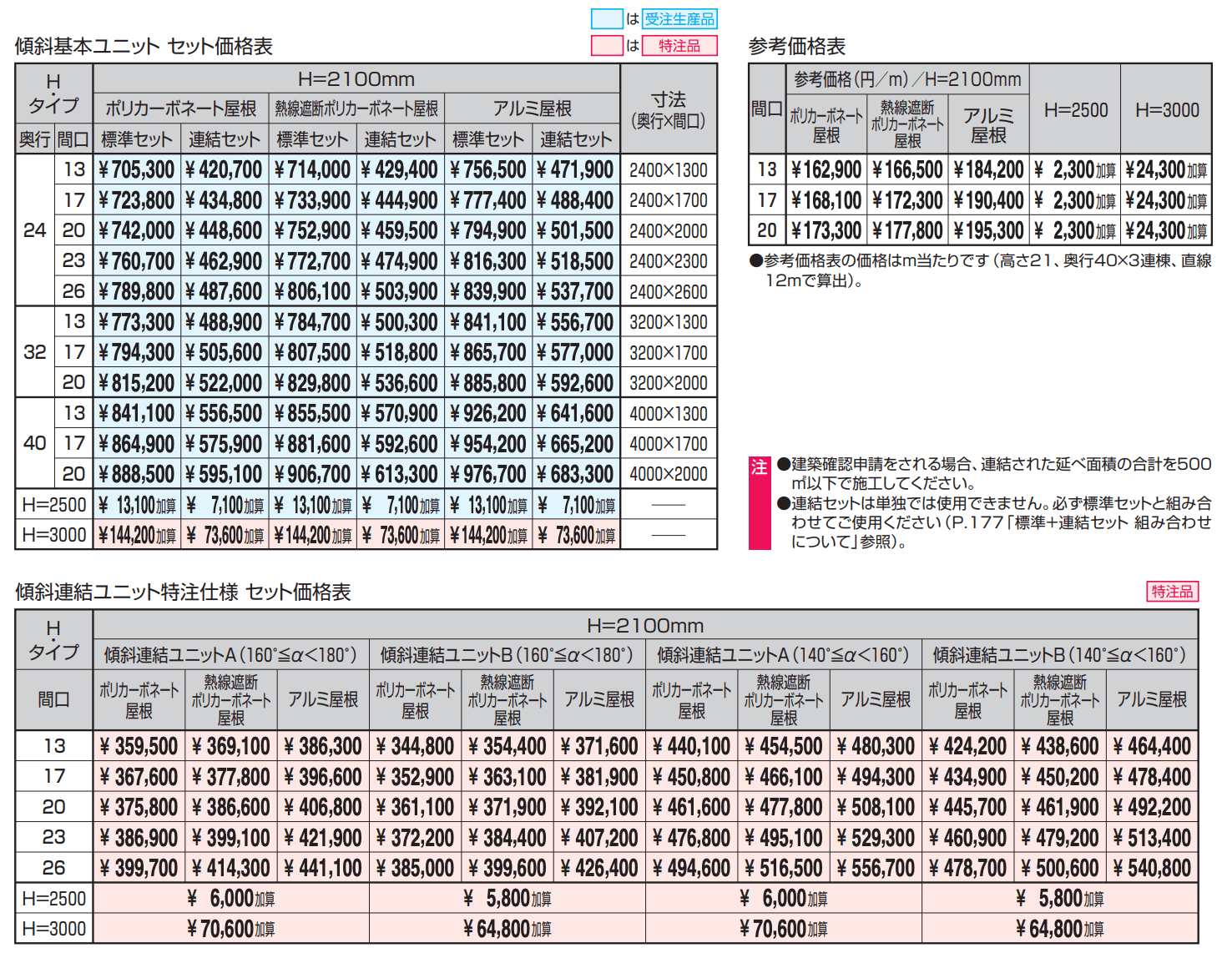This screenshot has width=1232, height=953.
Task: Click the 受注生産品 legend label
Action: point(680,18)
